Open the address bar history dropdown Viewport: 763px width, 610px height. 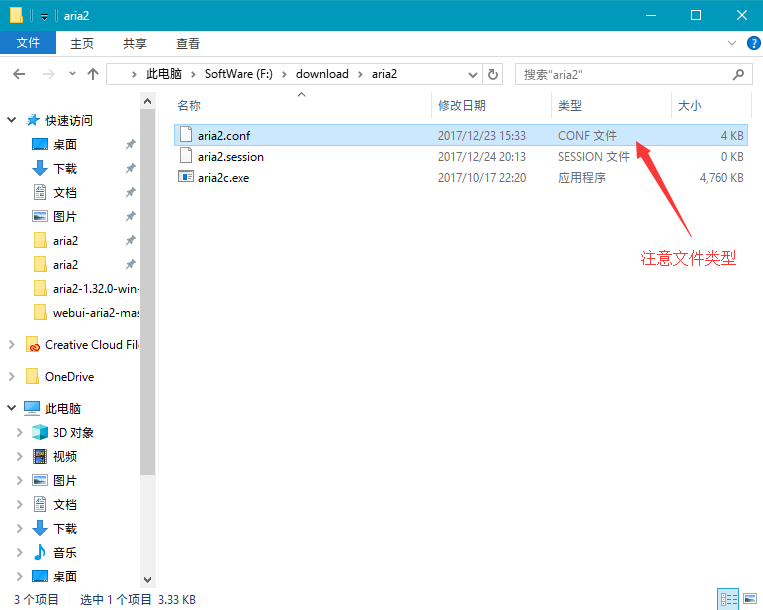pyautogui.click(x=470, y=74)
